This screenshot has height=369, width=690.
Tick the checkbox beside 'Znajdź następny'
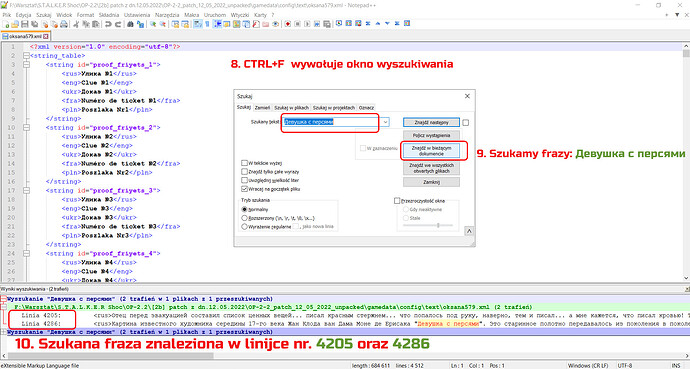(x=466, y=123)
